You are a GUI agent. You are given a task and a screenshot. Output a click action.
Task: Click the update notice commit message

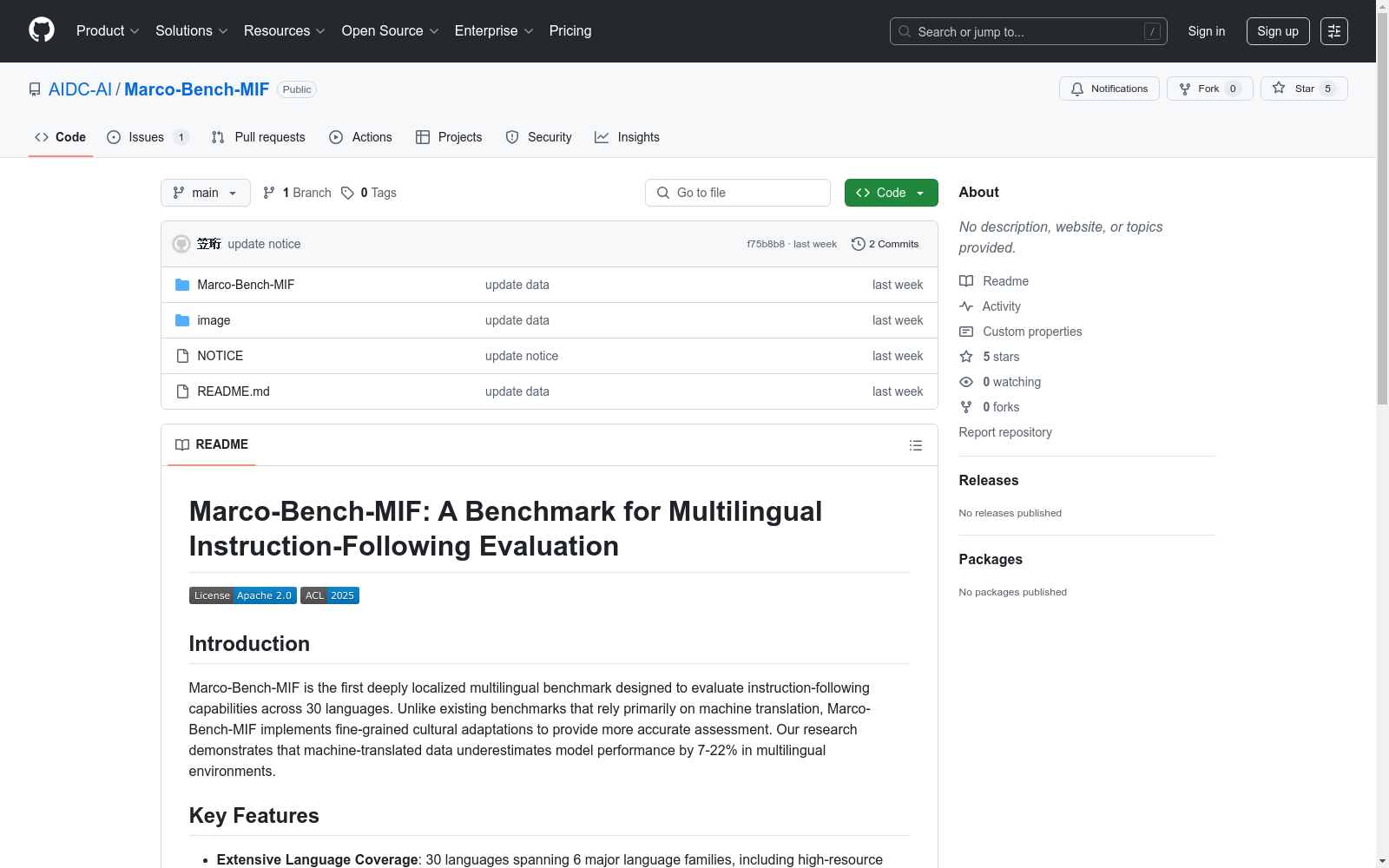coord(264,244)
